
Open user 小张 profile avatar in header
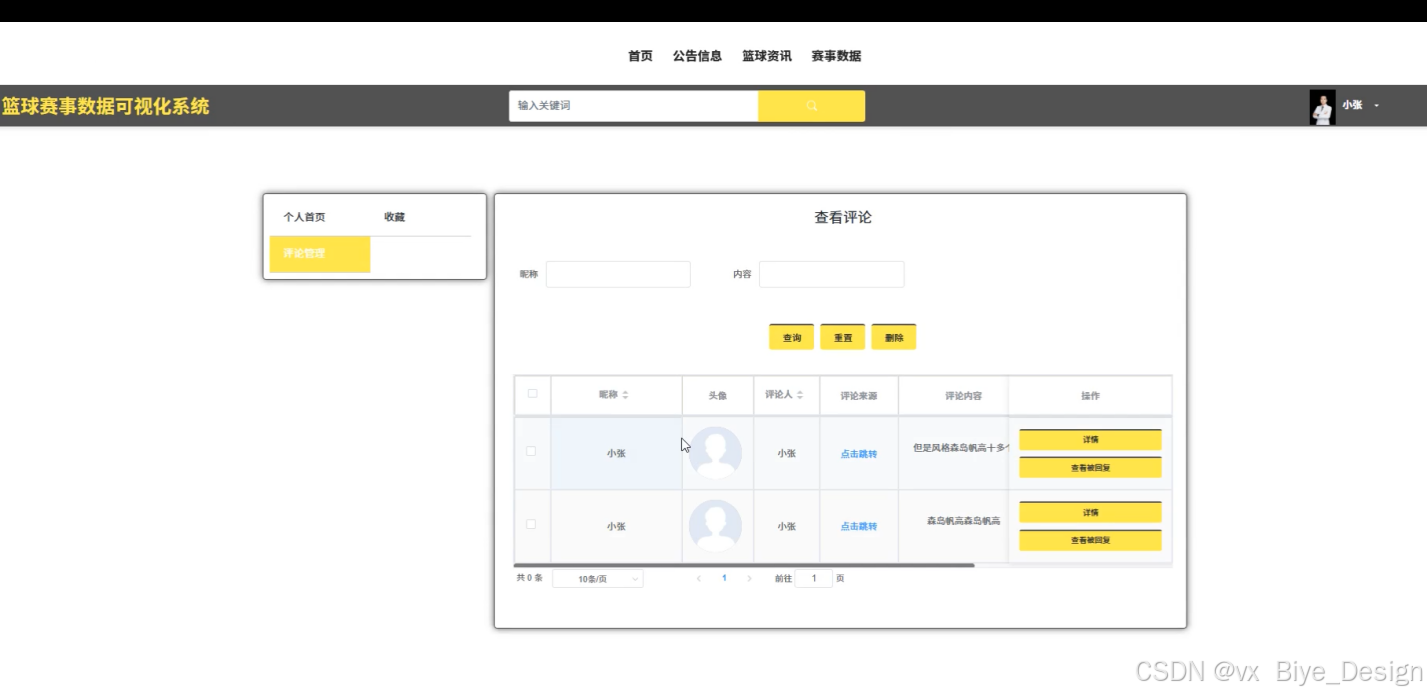click(1322, 107)
